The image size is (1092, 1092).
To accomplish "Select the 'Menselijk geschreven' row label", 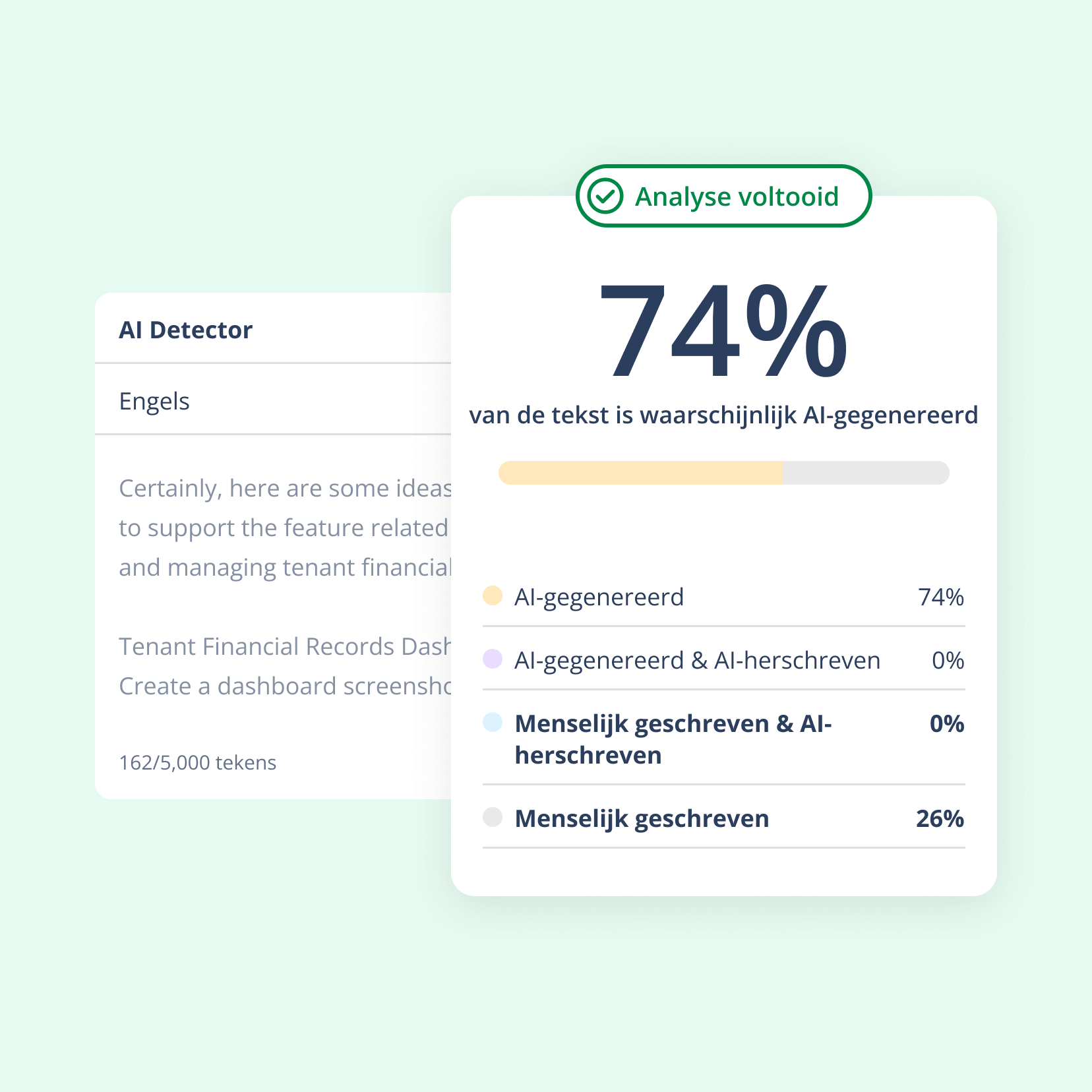I will tap(642, 818).
